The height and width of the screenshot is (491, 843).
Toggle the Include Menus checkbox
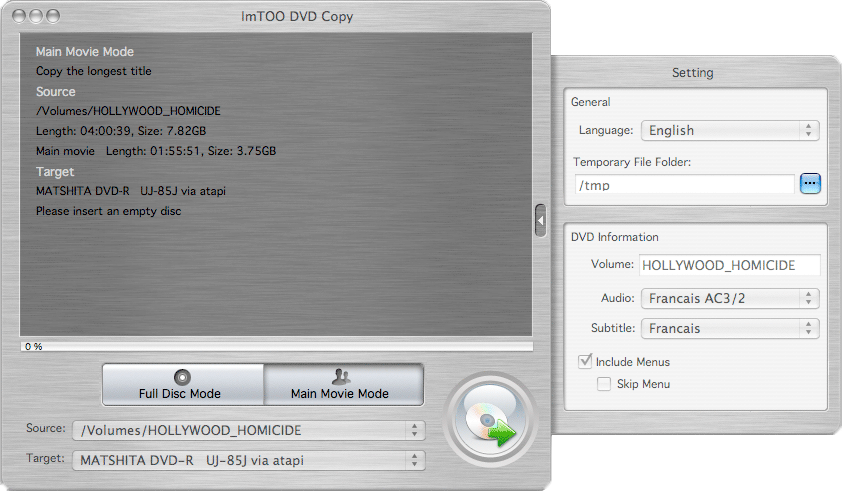coord(585,361)
